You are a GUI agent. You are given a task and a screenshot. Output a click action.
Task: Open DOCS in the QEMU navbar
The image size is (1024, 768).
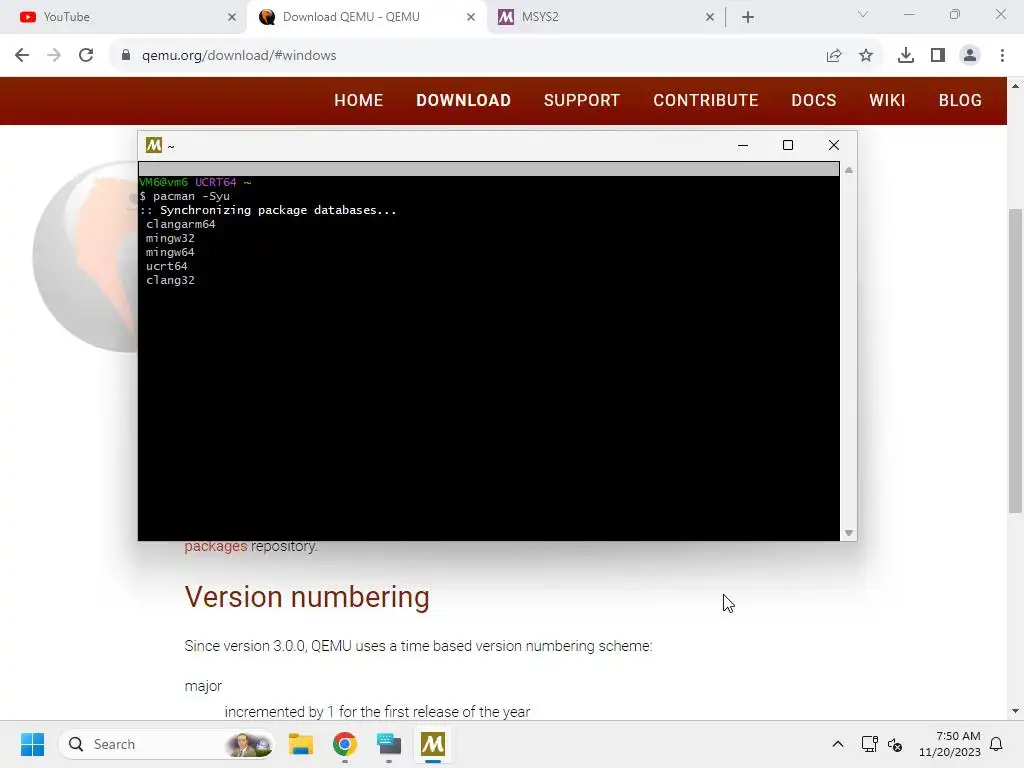pos(814,100)
